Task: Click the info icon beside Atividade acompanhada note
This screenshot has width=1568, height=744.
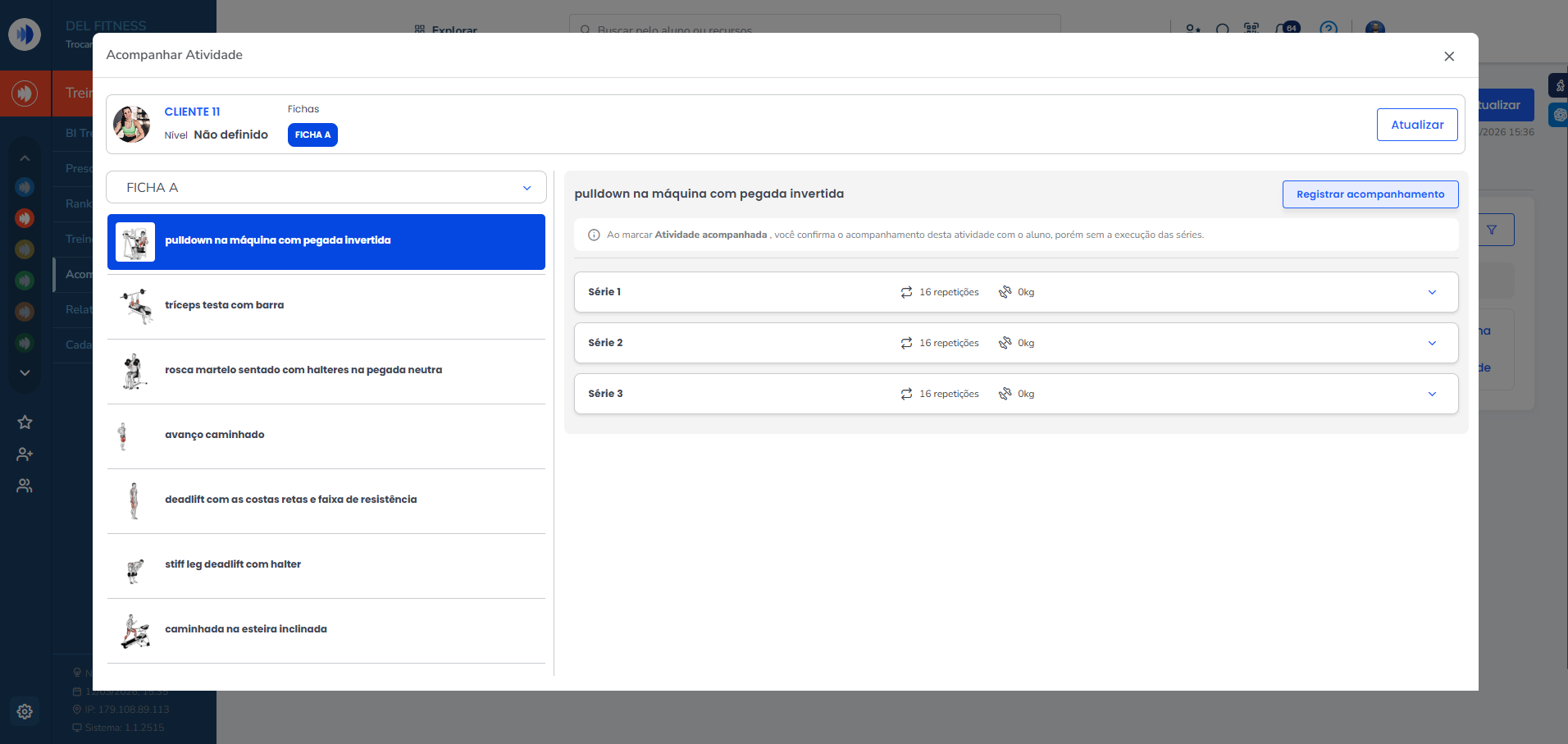Action: (x=594, y=235)
